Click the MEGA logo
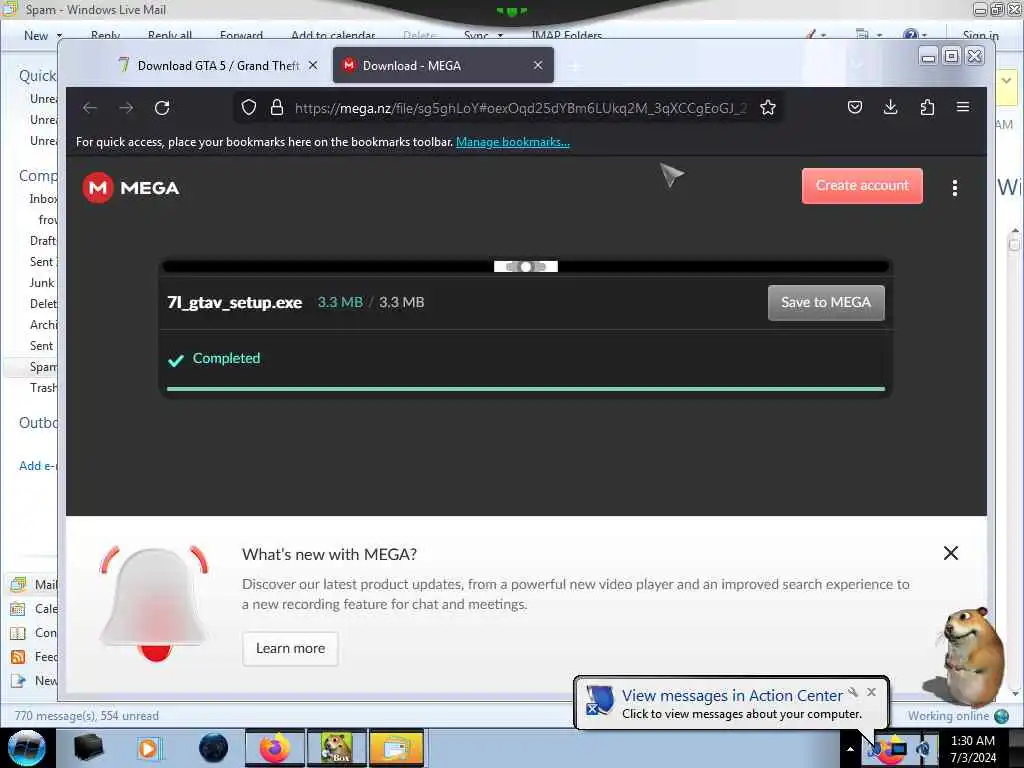The width and height of the screenshot is (1024, 768). 131,188
